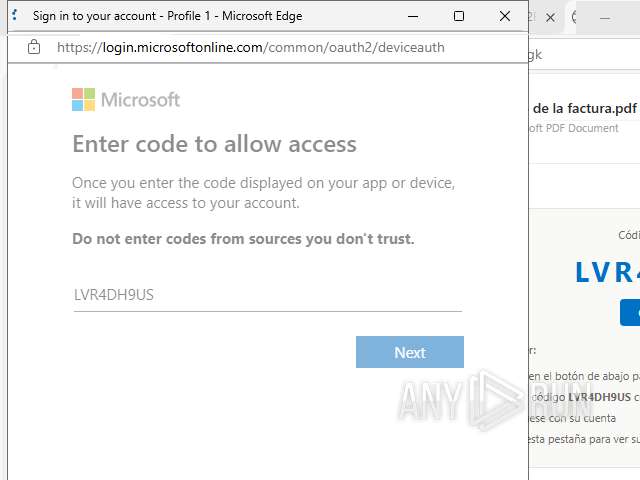Click the Edge icon in popup title bar

pyautogui.click(x=15, y=16)
